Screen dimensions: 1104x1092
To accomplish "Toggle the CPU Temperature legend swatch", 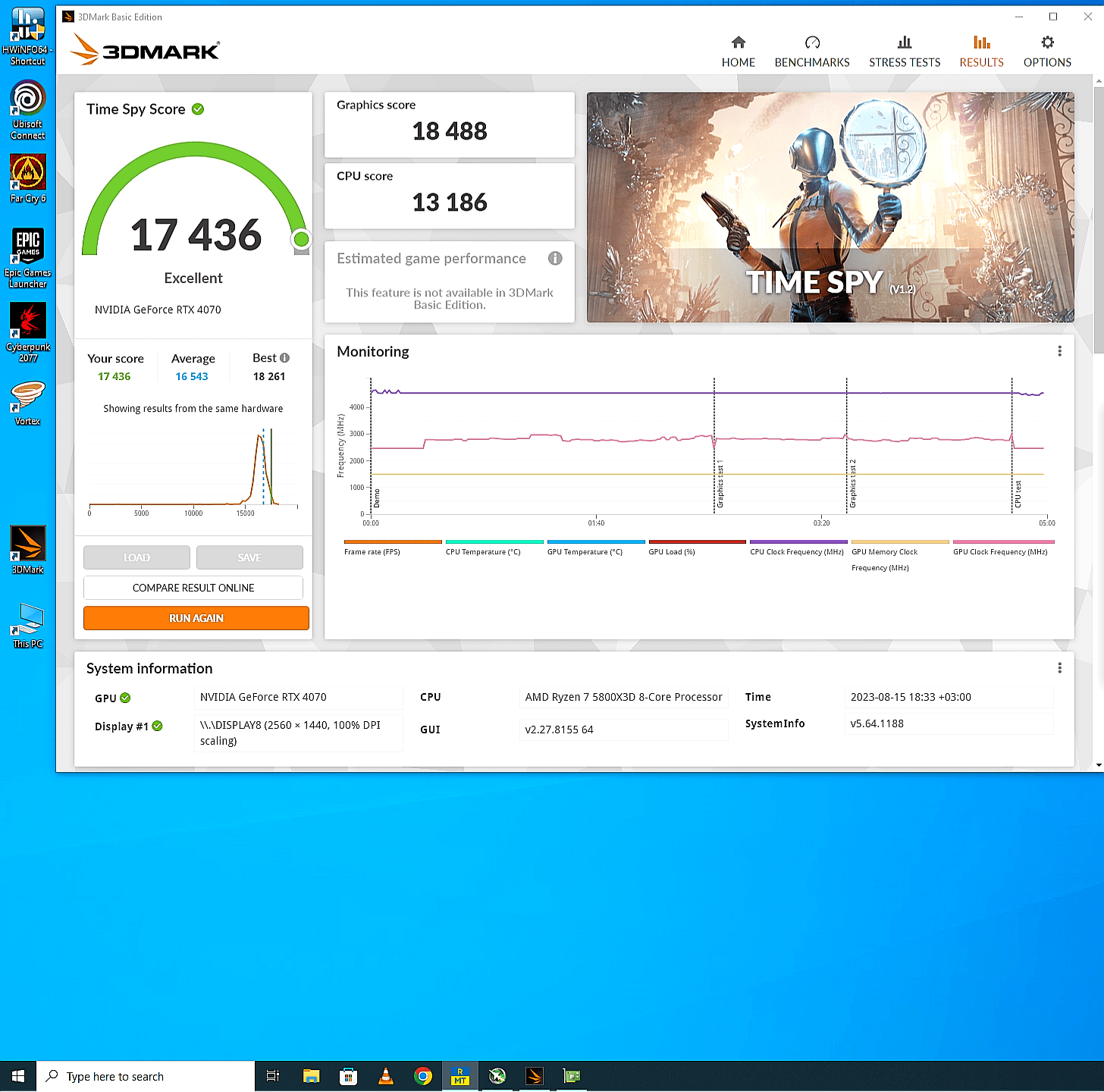I will click(x=494, y=542).
